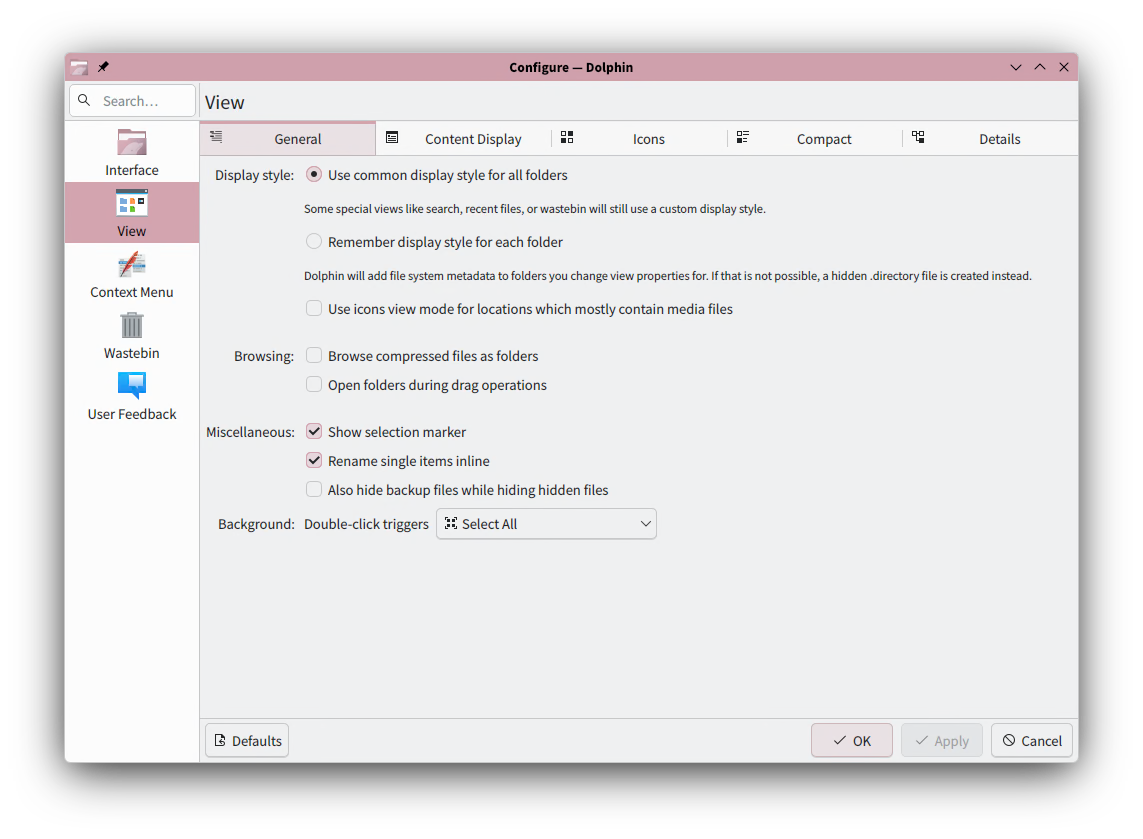The height and width of the screenshot is (839, 1143).
Task: Click the Apply button
Action: point(942,741)
